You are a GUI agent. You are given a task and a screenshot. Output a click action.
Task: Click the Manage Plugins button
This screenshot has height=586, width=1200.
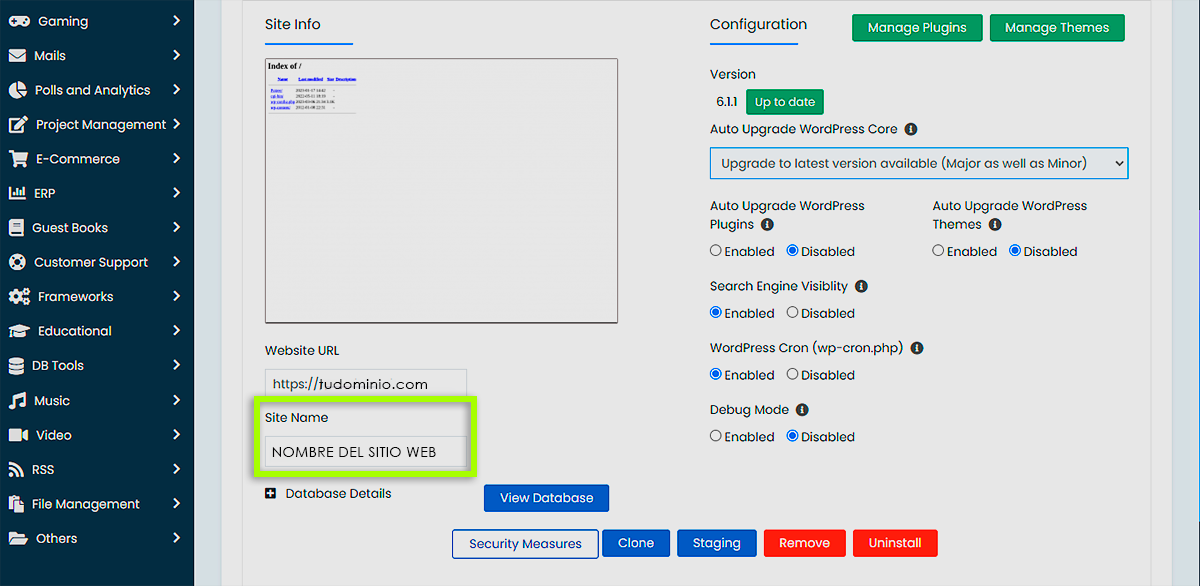coord(916,28)
